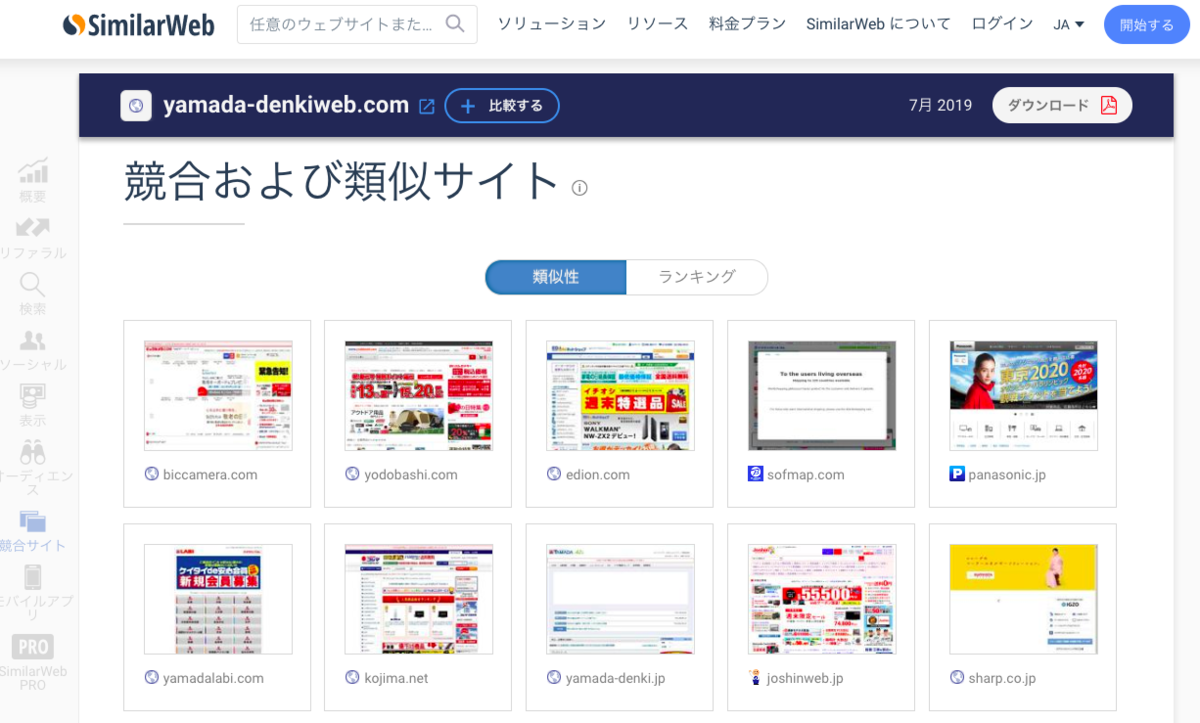1200x723 pixels.
Task: Switch to the ランキング view
Action: [x=697, y=277]
